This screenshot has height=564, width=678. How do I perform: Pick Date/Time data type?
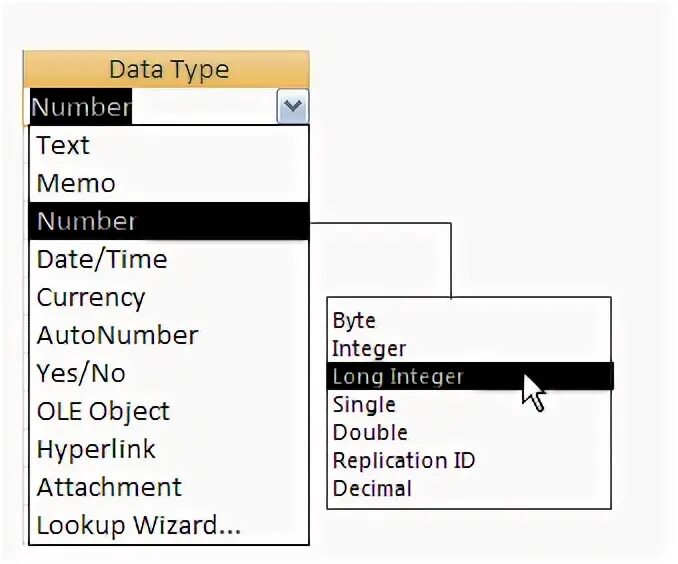pyautogui.click(x=169, y=259)
